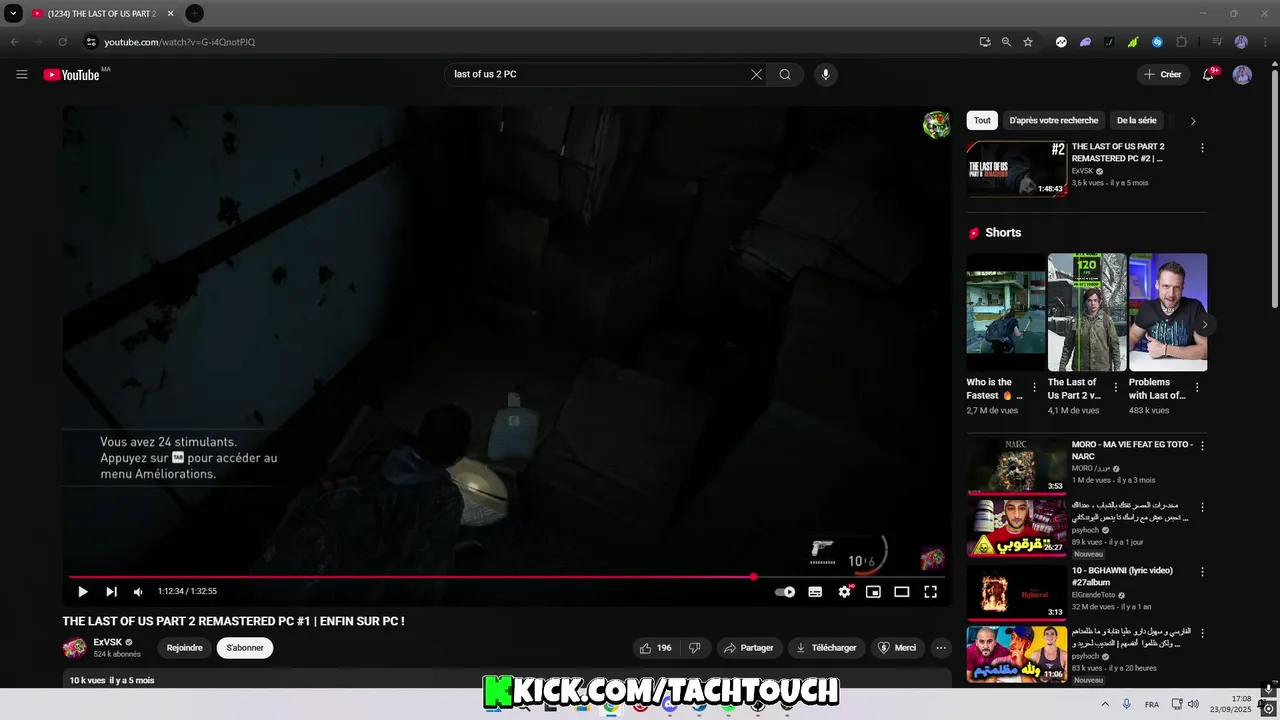The height and width of the screenshot is (720, 1280).
Task: Select the Tout filter chip
Action: pos(982,120)
